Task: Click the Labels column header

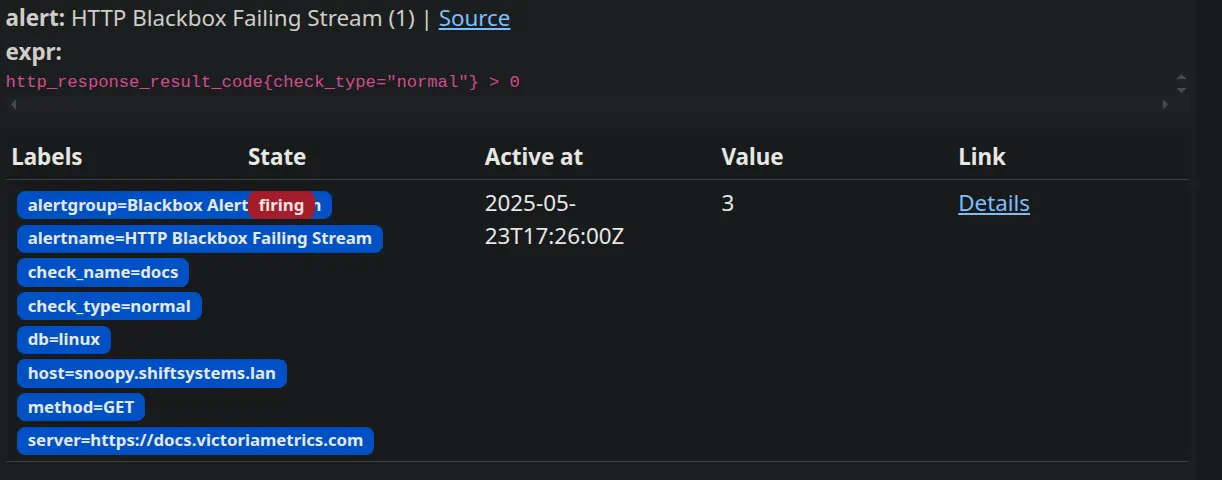Action: [47, 157]
